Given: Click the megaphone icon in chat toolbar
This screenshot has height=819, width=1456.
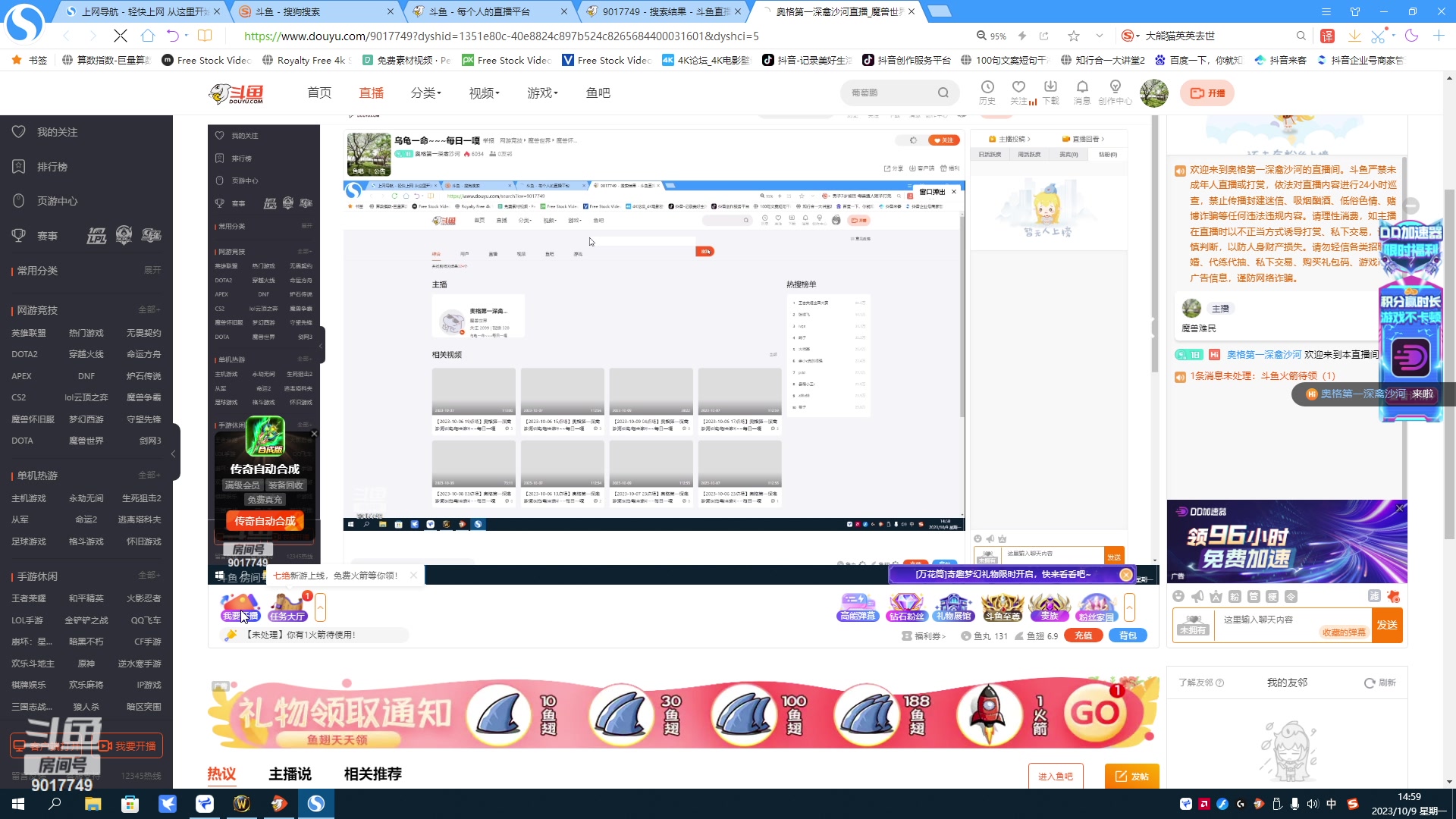Looking at the screenshot, I should point(1197,597).
